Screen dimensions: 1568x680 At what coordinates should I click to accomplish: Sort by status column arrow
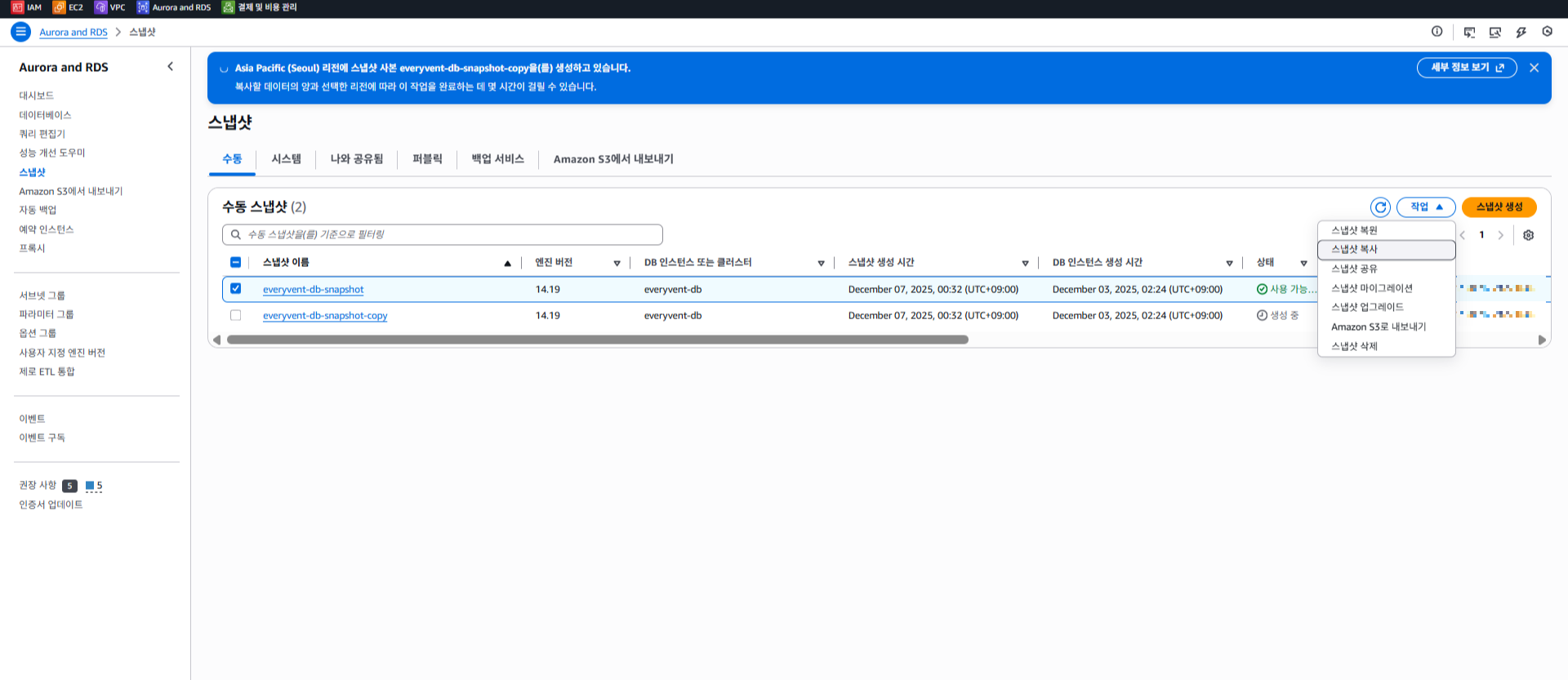1303,263
